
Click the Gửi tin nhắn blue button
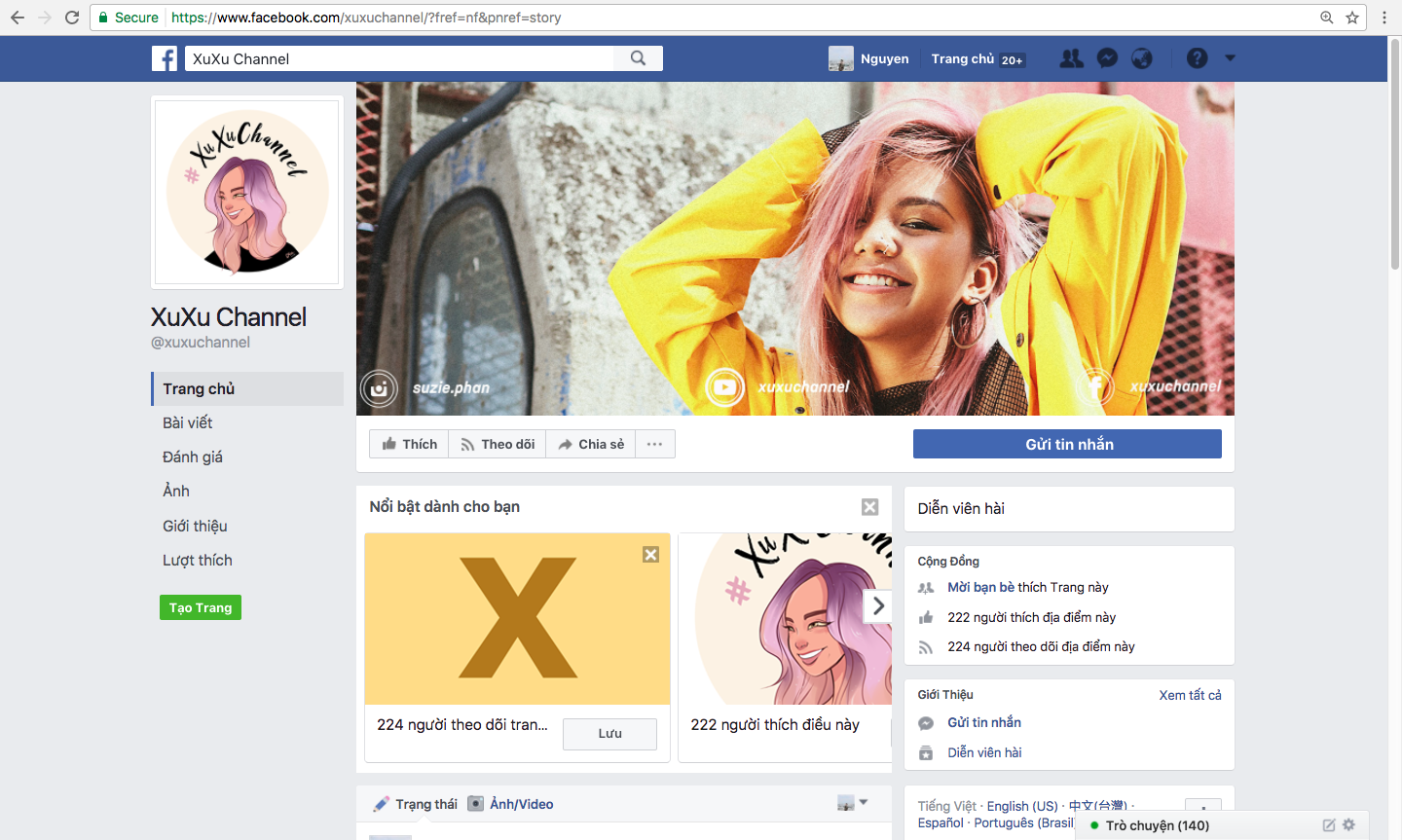coord(1067,444)
